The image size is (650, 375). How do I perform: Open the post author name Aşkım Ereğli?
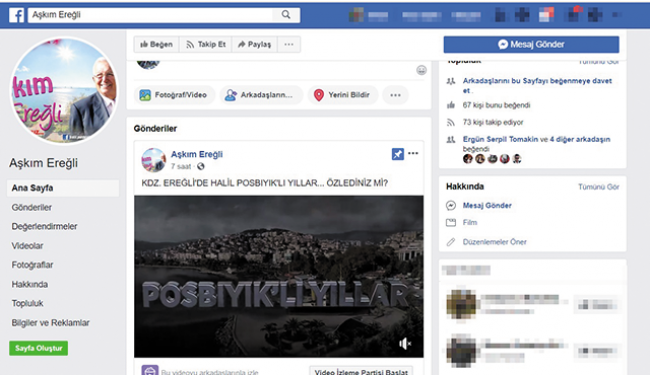197,154
